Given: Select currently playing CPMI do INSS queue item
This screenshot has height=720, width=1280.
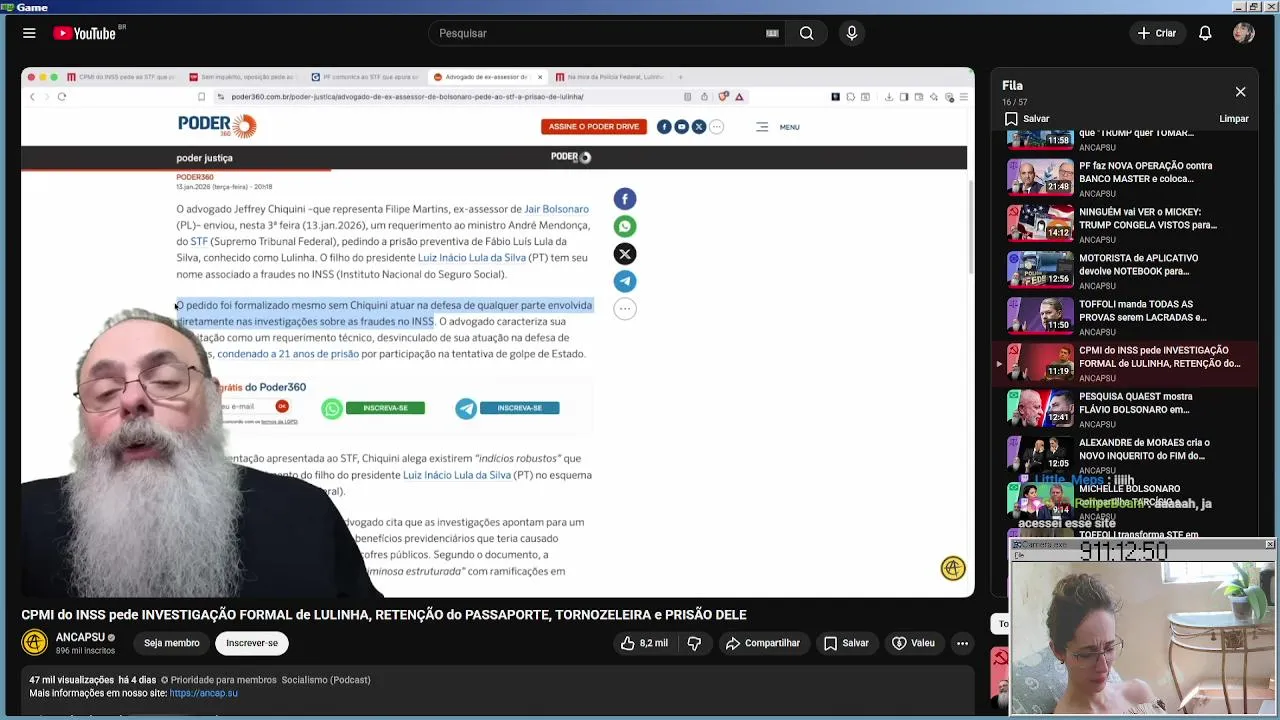Looking at the screenshot, I should pyautogui.click(x=1127, y=363).
